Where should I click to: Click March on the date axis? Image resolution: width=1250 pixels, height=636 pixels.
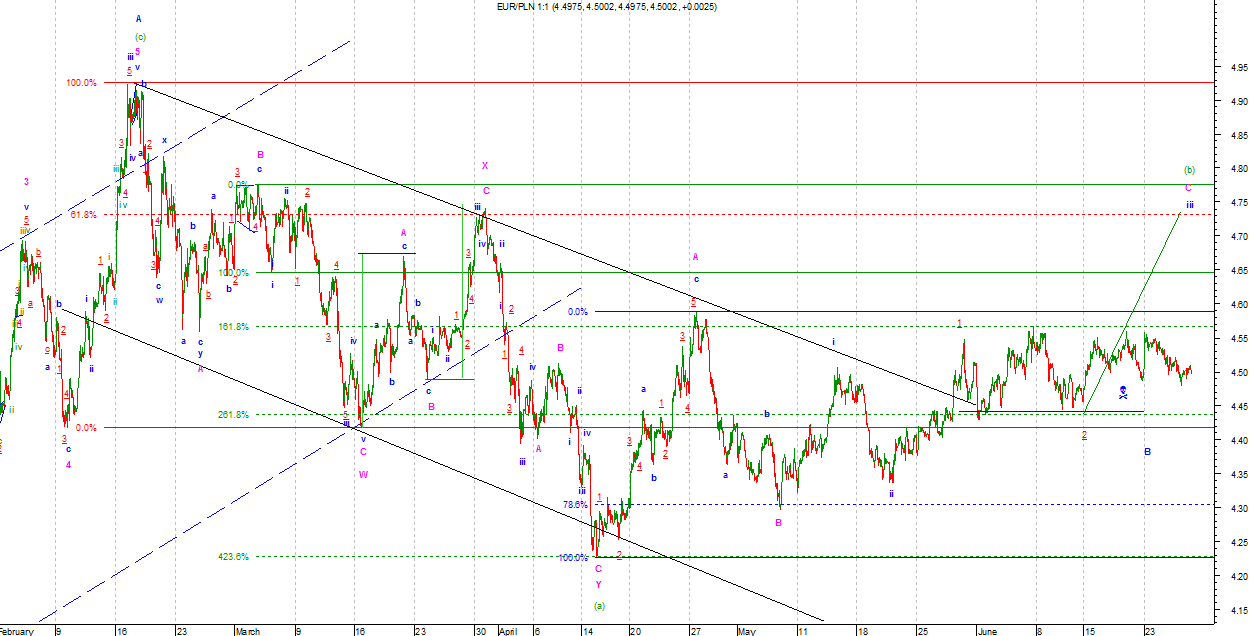tap(247, 631)
